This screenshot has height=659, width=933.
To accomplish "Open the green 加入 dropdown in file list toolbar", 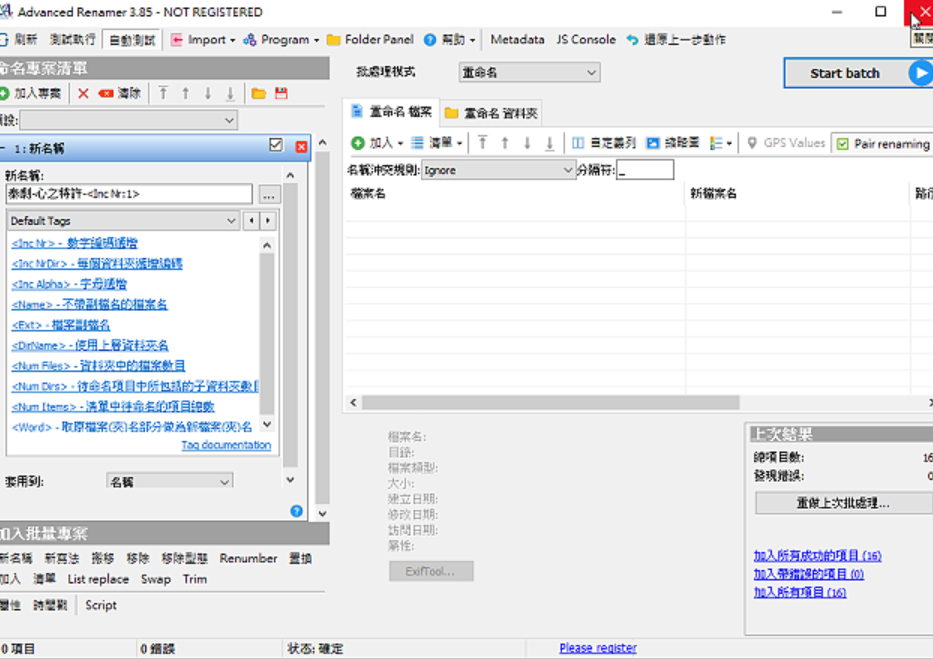I will [x=377, y=143].
